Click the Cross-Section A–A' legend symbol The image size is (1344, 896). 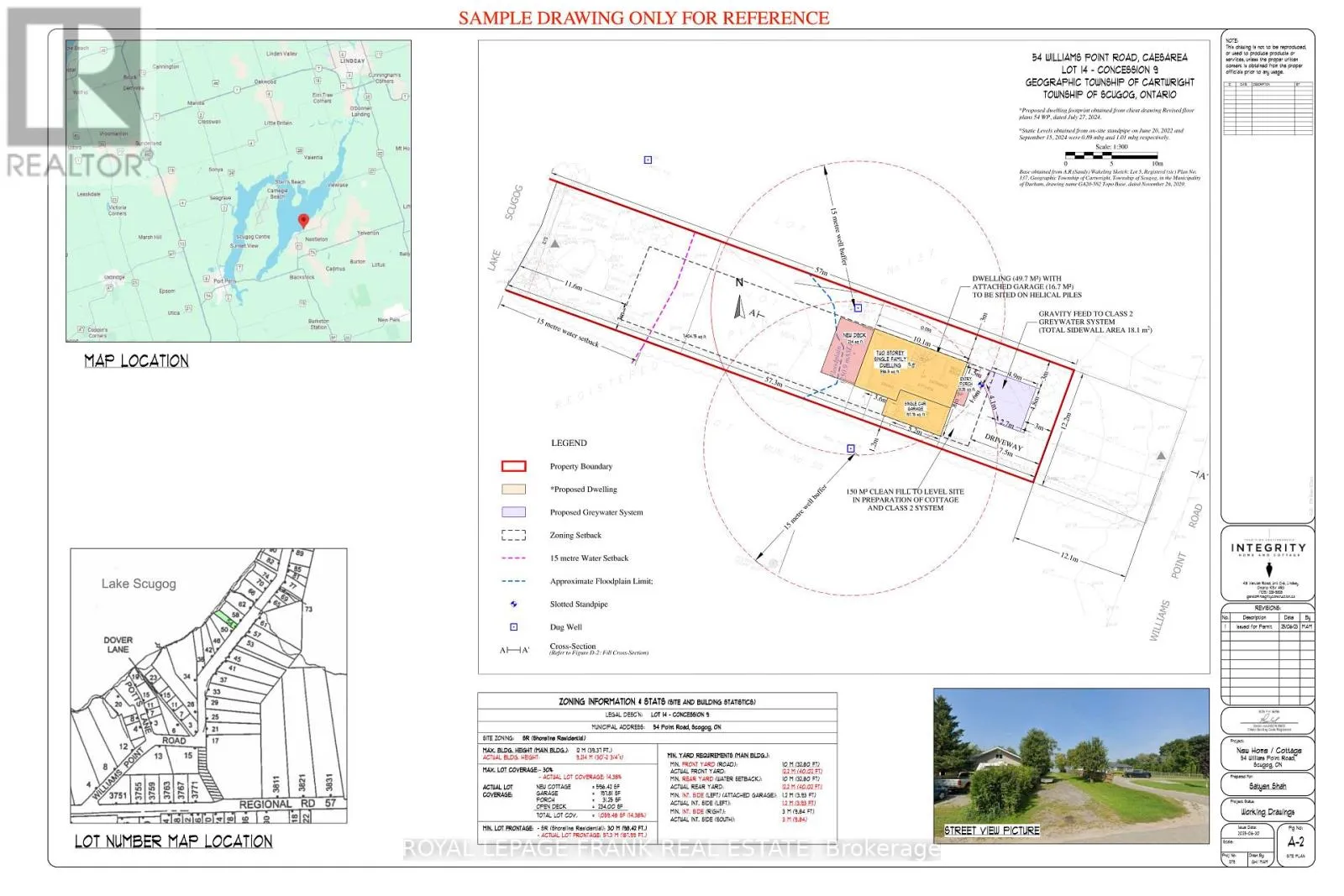514,651
